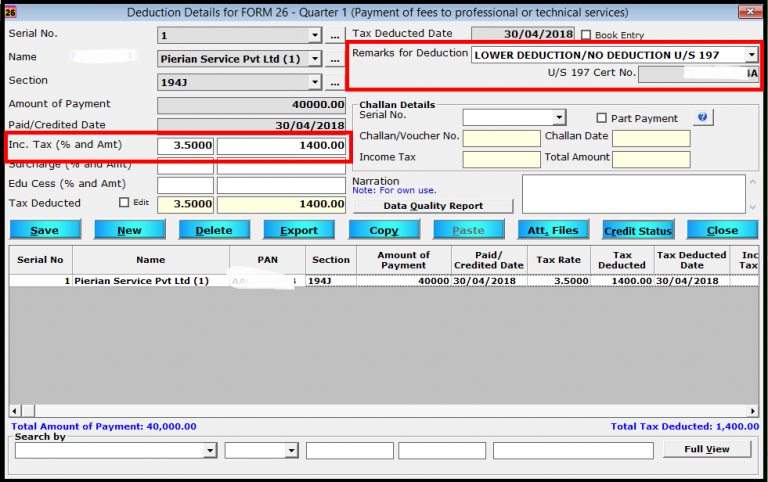The width and height of the screenshot is (768, 482).
Task: Click the second Search by text box
Action: [x=442, y=450]
